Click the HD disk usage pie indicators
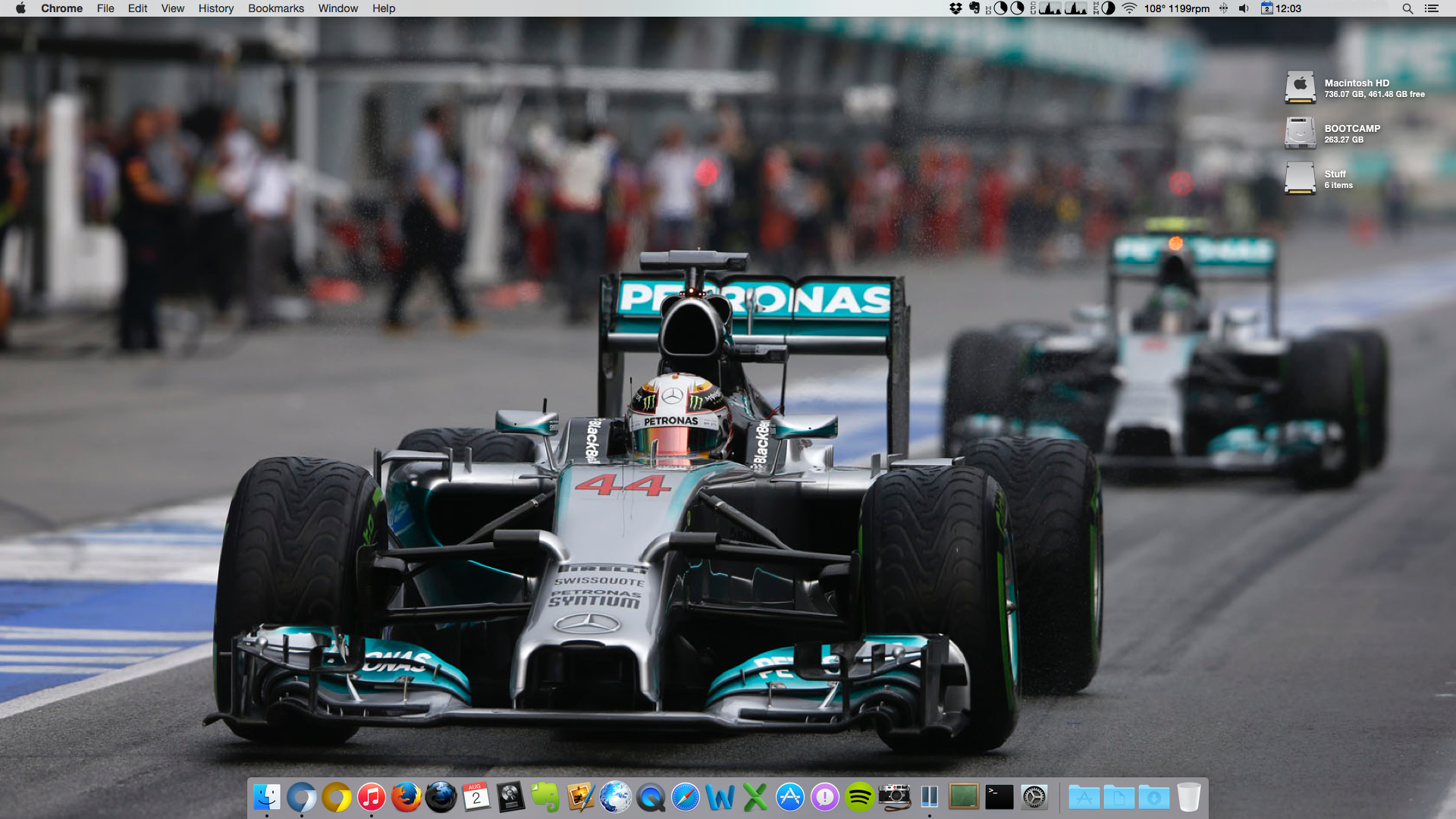 [x=1005, y=8]
